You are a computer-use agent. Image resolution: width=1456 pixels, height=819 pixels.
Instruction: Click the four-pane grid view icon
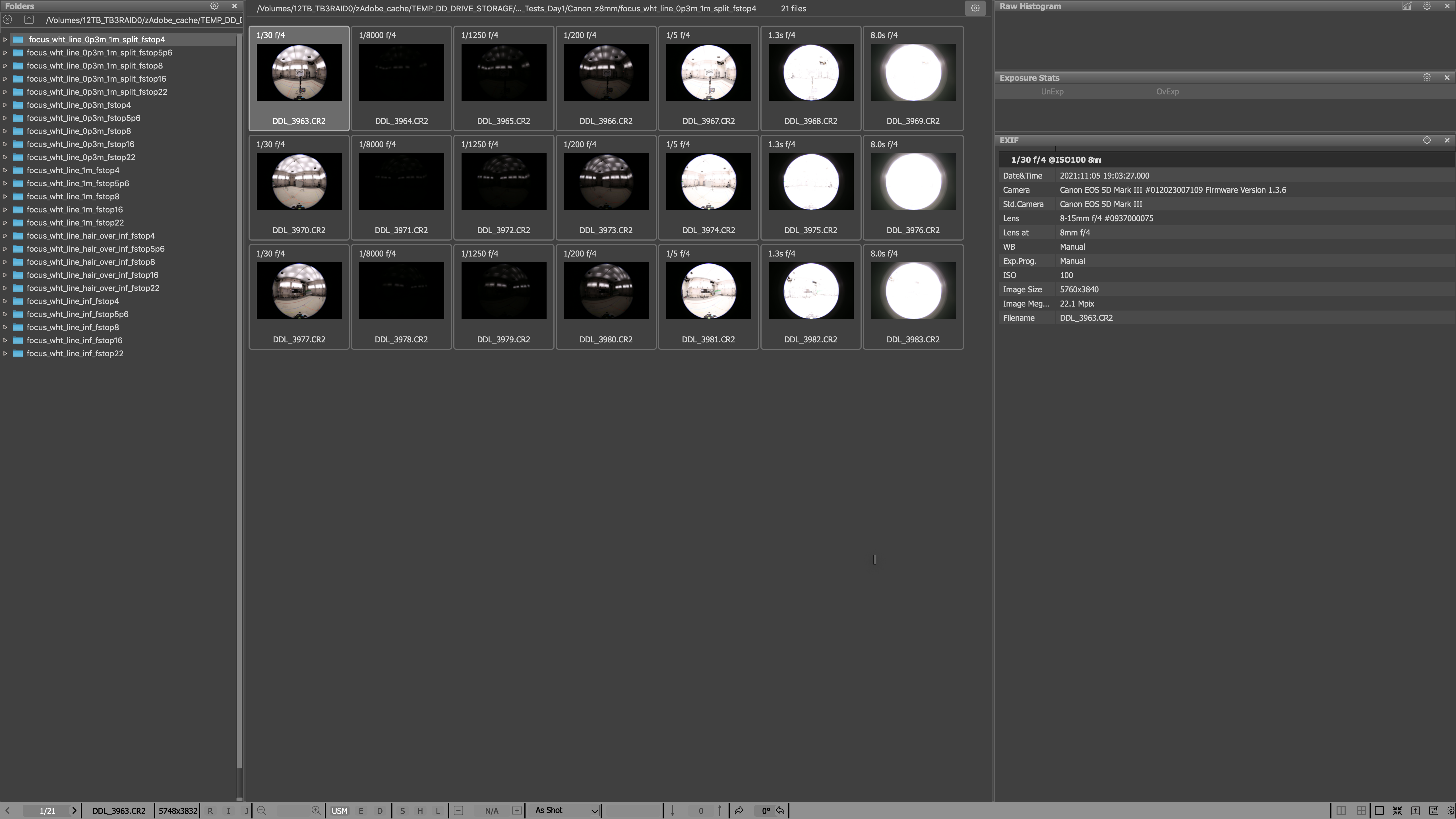pyautogui.click(x=1361, y=810)
